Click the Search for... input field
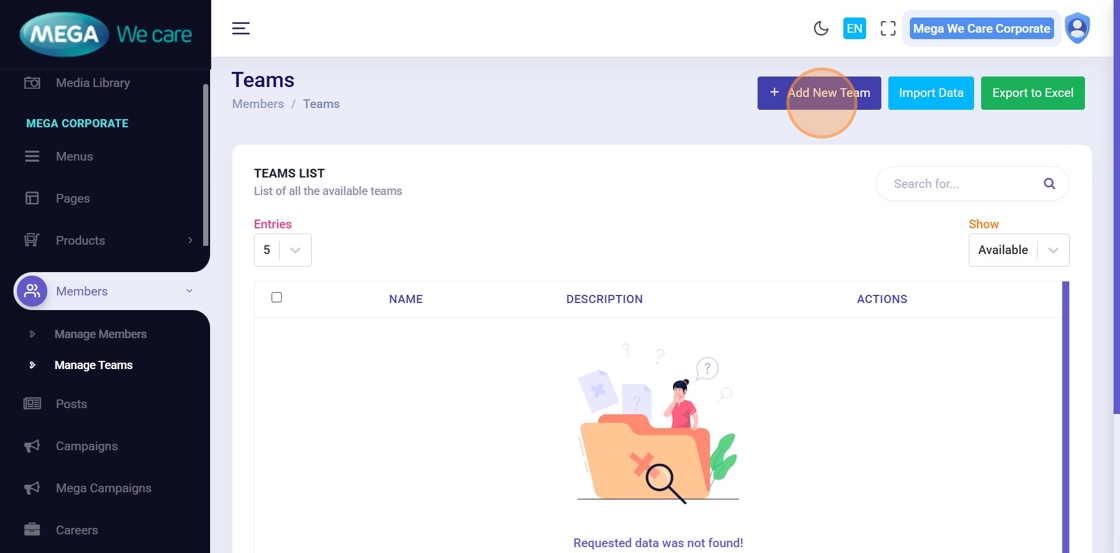 tap(960, 184)
